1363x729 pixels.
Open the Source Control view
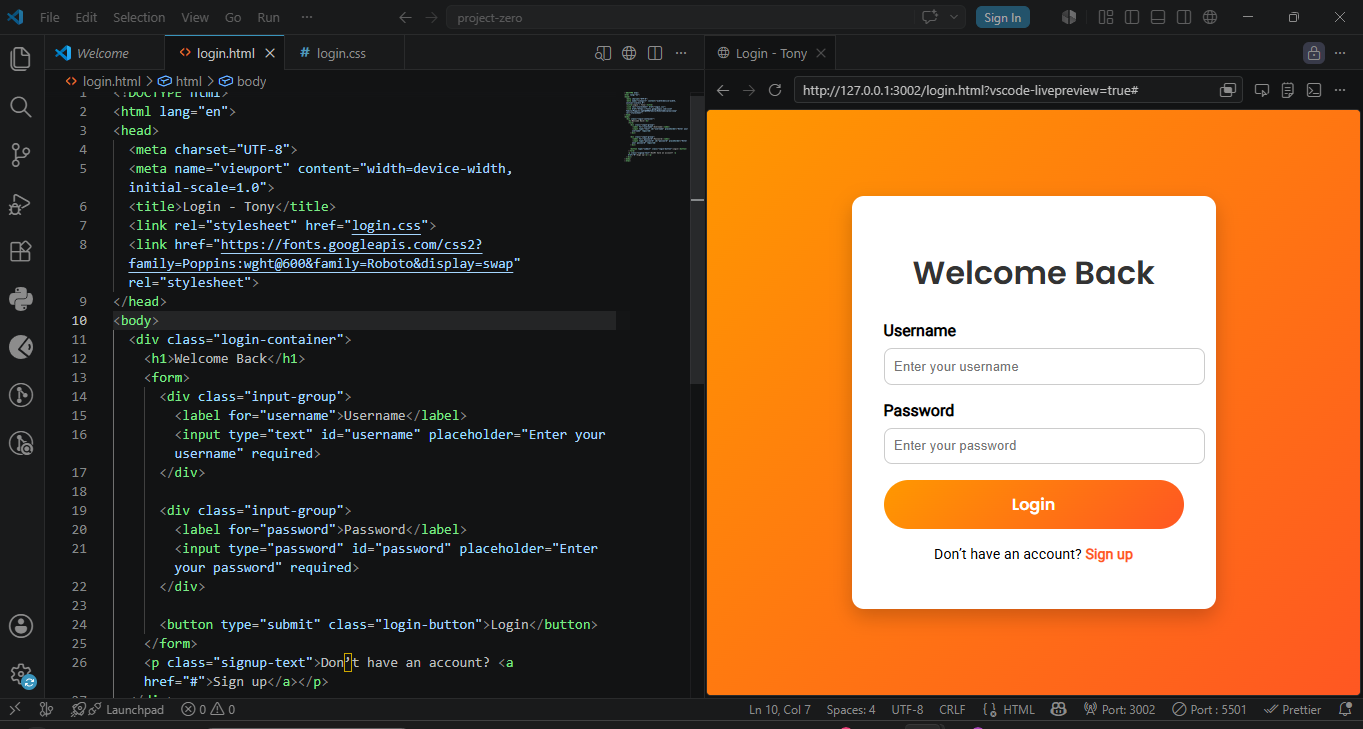tap(21, 155)
